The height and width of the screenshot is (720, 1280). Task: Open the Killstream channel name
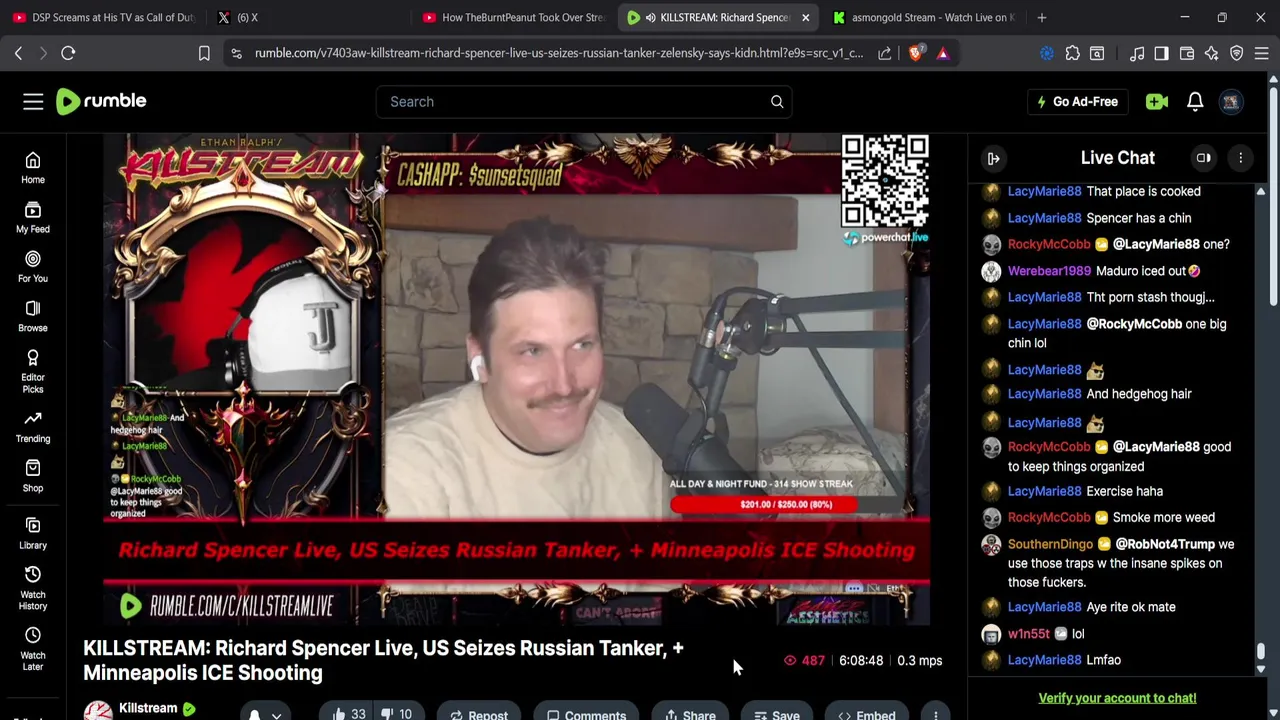point(148,708)
